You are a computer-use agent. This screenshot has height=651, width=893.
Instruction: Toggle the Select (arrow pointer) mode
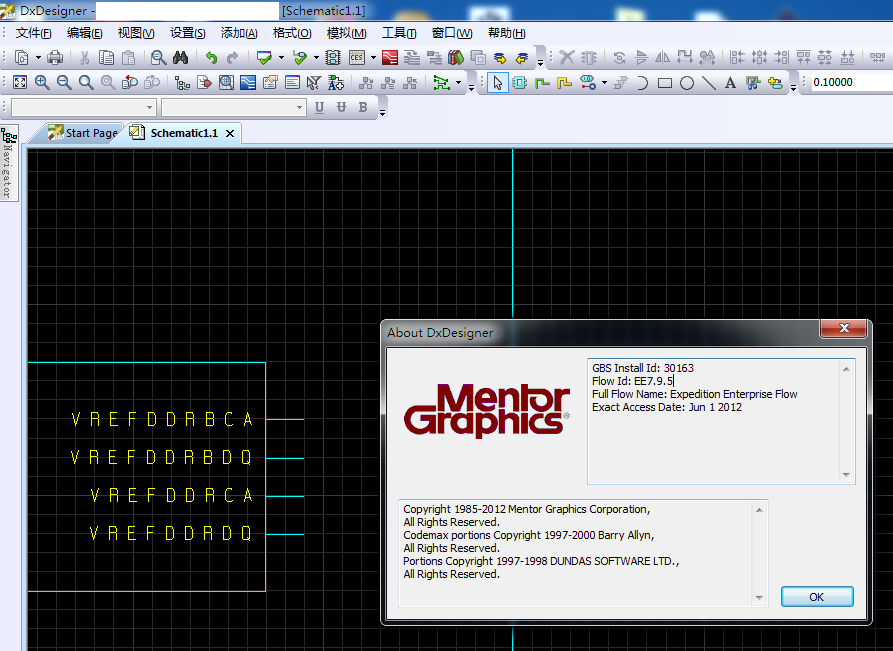tap(498, 83)
